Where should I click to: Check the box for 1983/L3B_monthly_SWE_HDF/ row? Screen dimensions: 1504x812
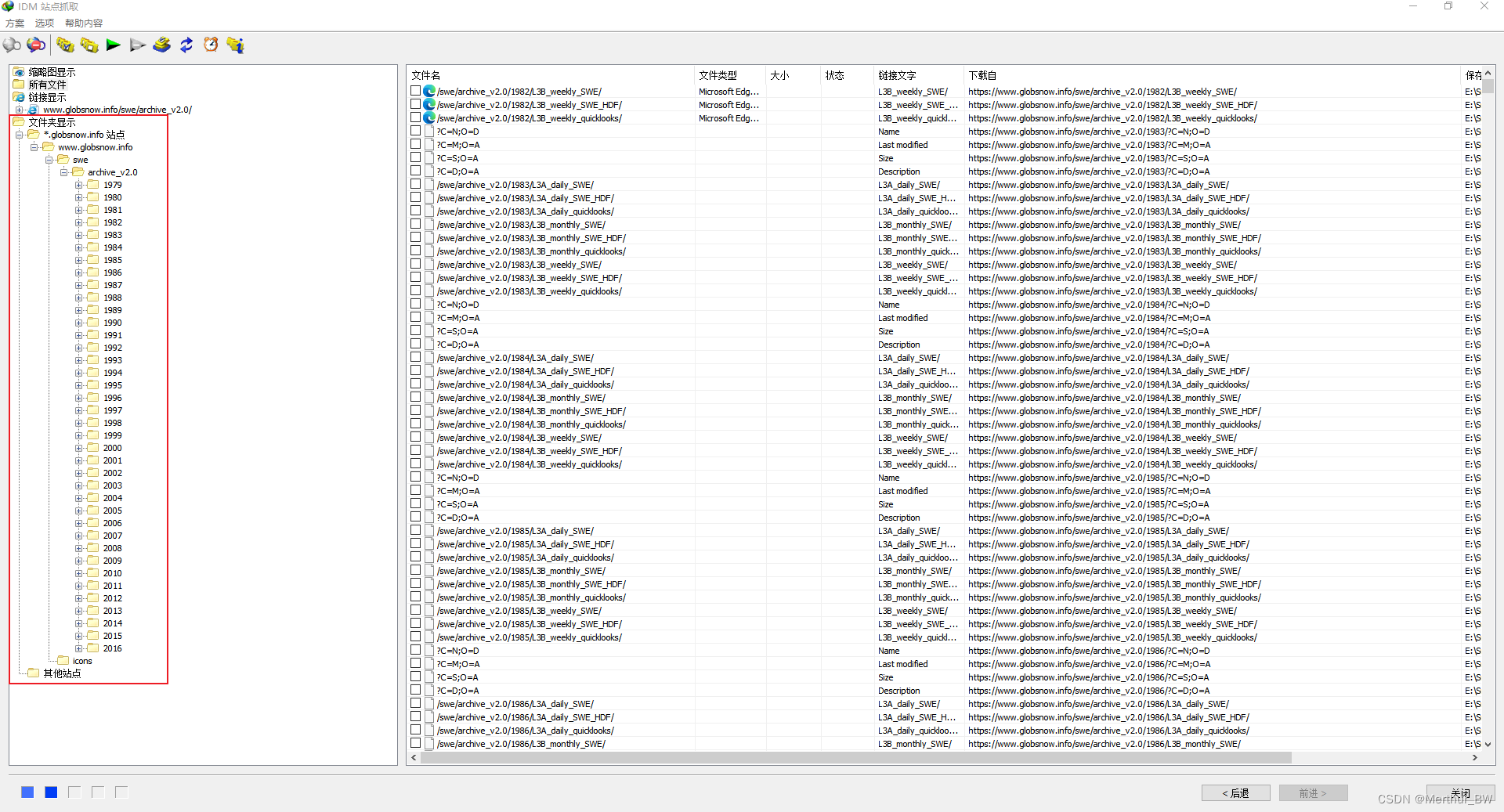pos(416,238)
